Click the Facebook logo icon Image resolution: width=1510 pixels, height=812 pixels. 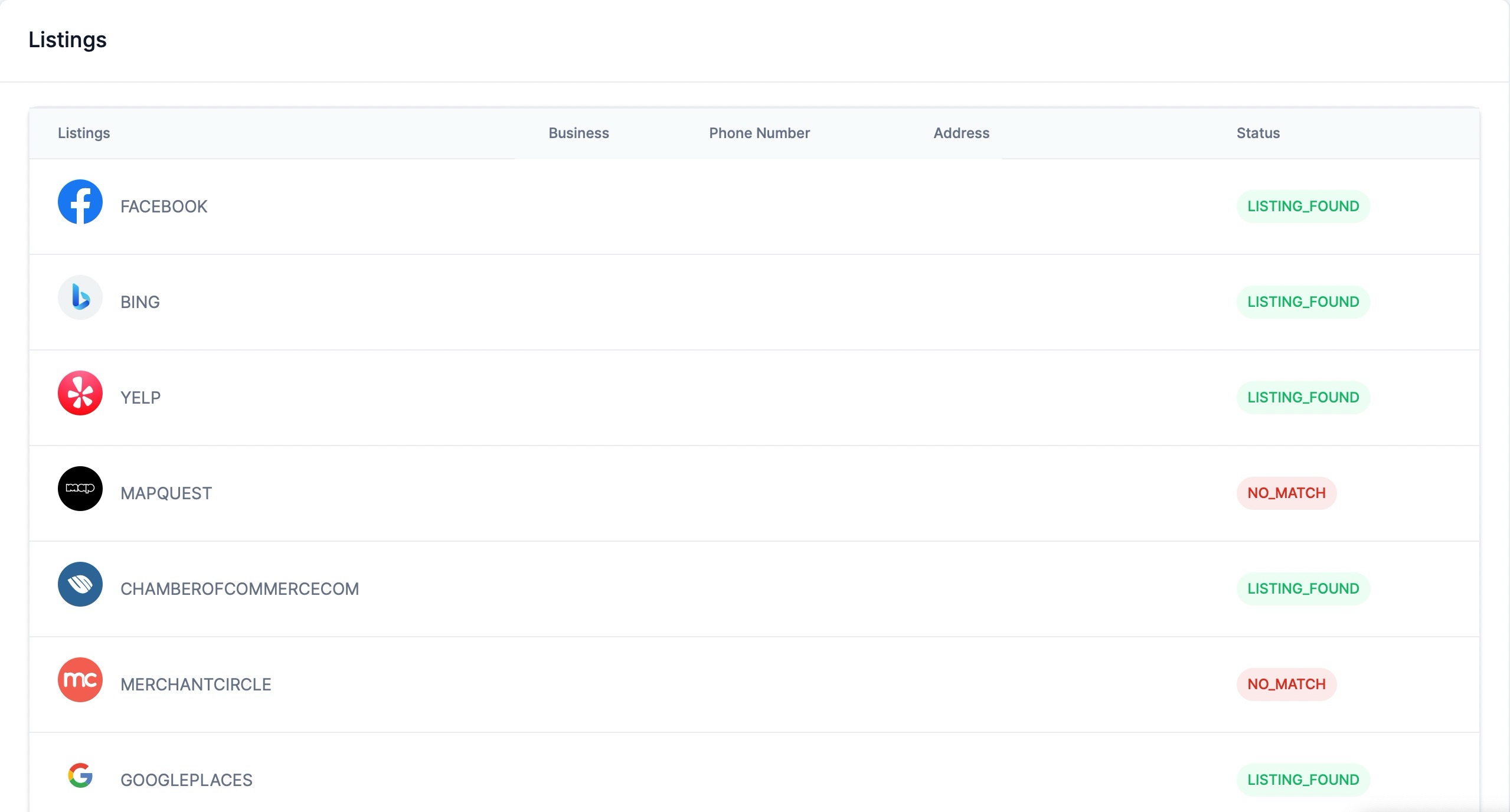coord(80,202)
